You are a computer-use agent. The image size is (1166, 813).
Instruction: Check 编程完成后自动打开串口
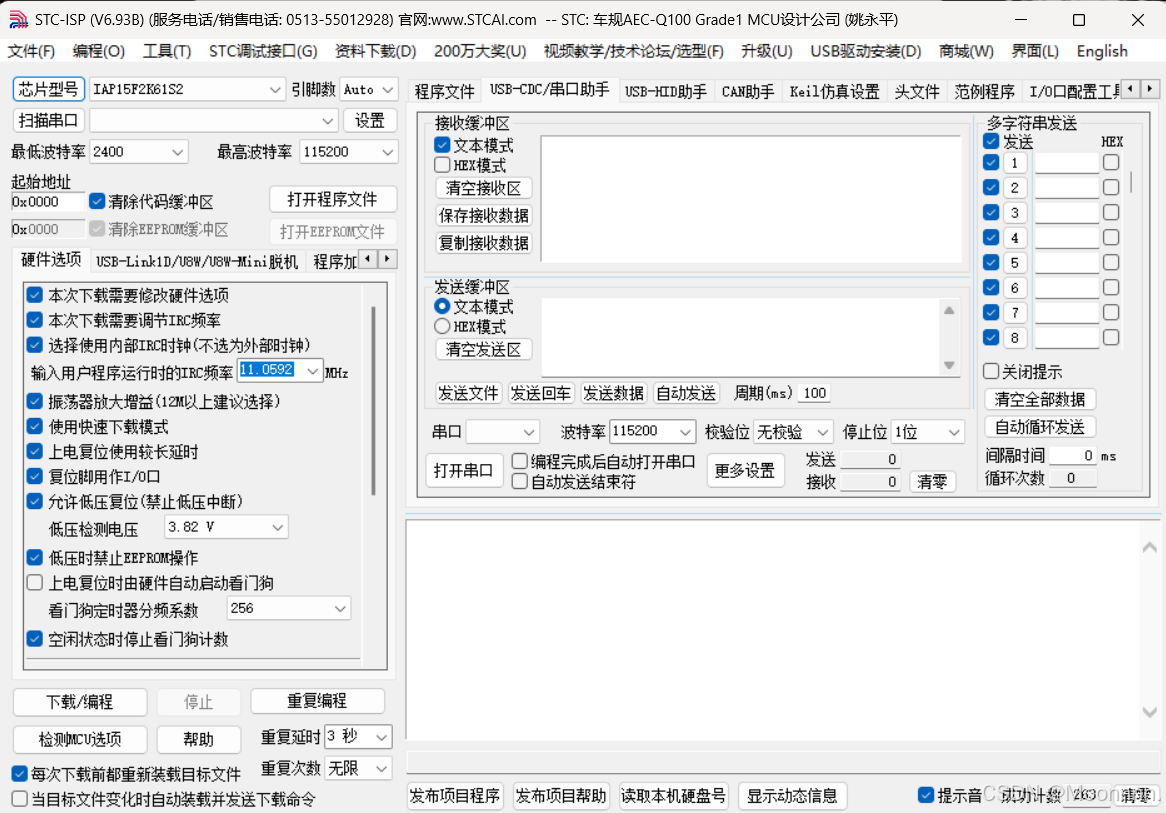tap(520, 461)
